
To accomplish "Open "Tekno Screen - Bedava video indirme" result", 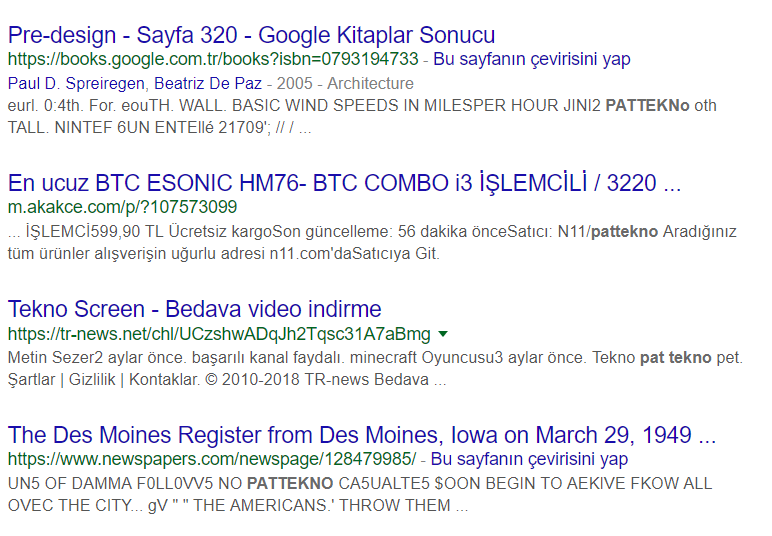I will point(194,309).
